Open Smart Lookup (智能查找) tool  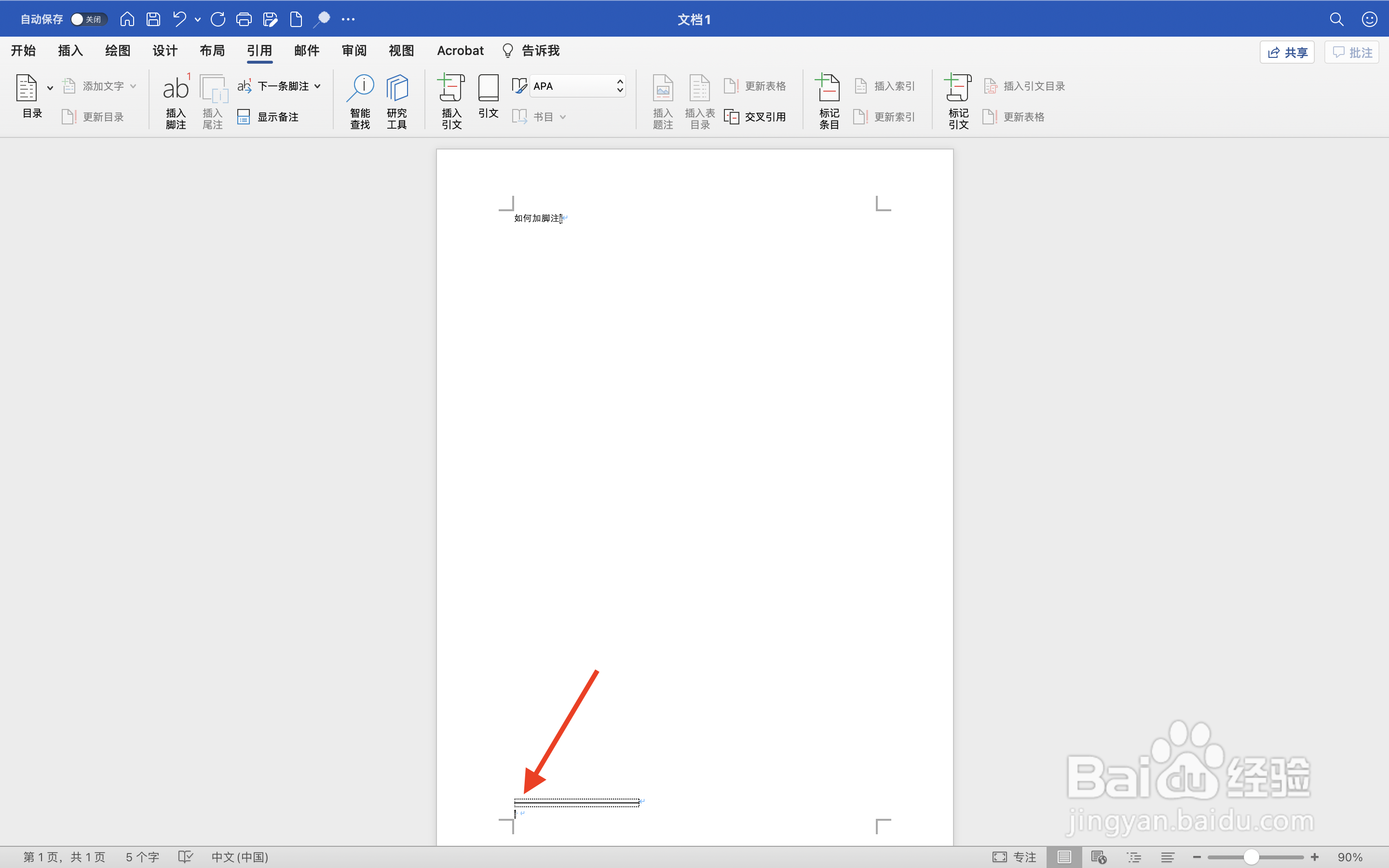[360, 90]
